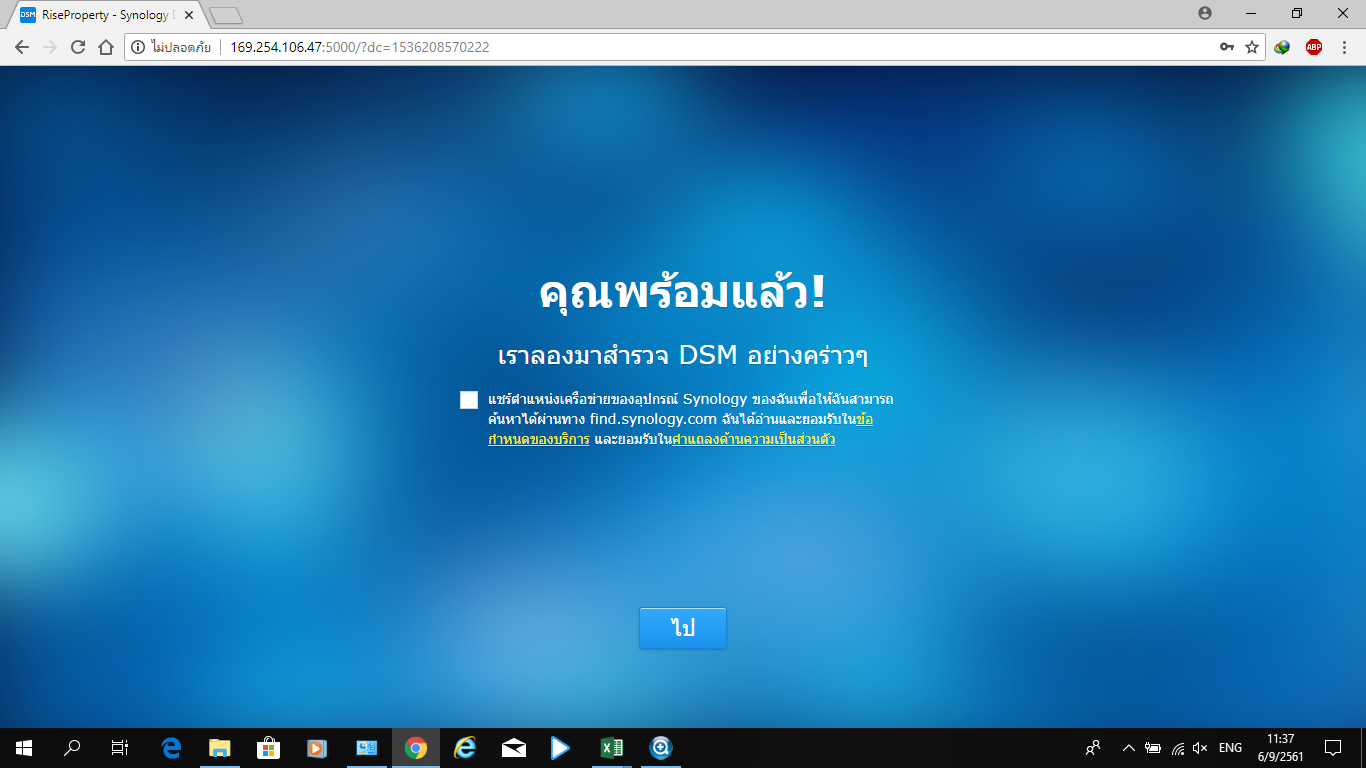The image size is (1366, 768).
Task: Show hidden system tray icons
Action: [x=1128, y=748]
